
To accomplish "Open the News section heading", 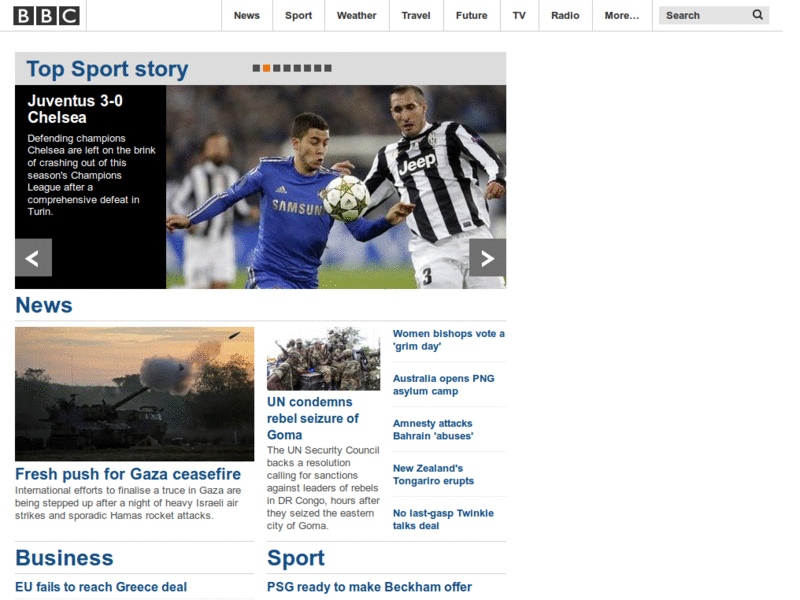I will pos(44,305).
